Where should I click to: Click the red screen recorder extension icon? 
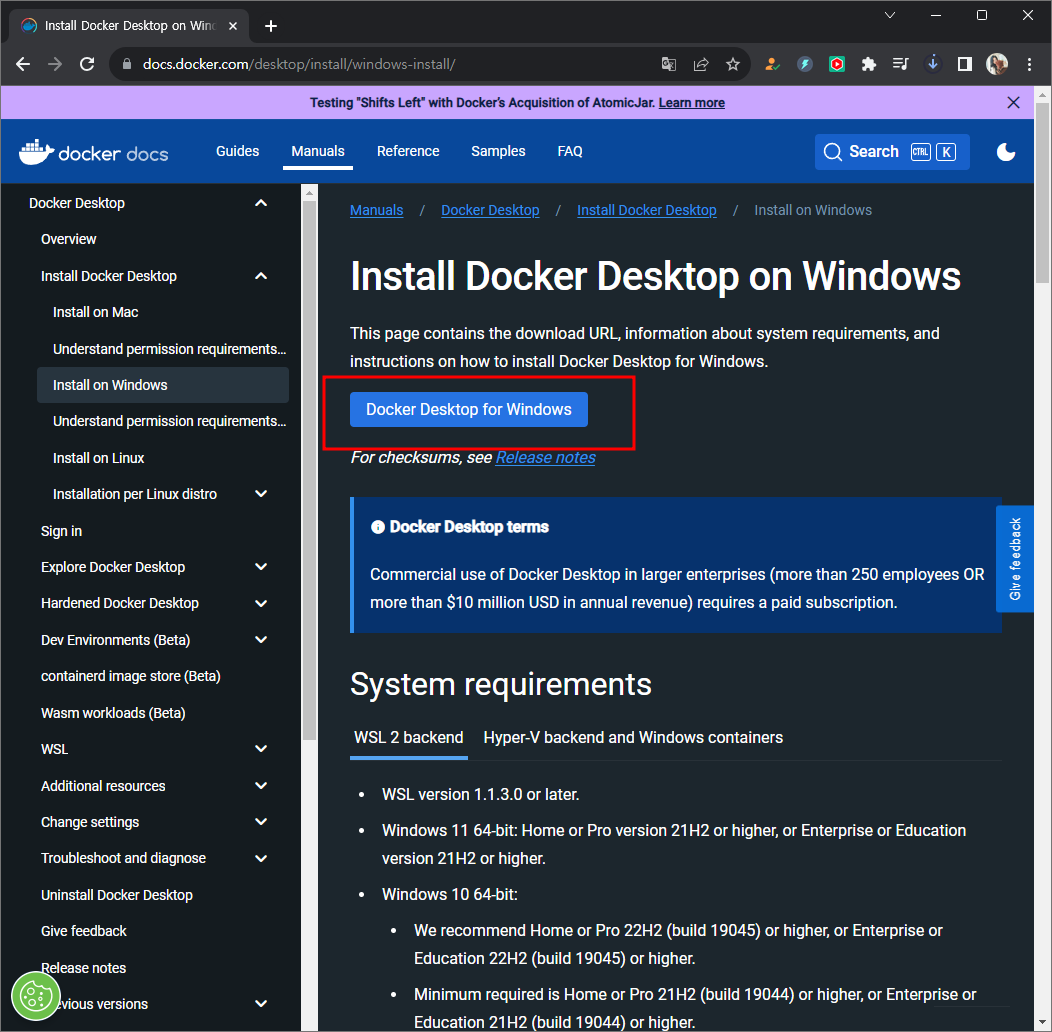click(837, 64)
